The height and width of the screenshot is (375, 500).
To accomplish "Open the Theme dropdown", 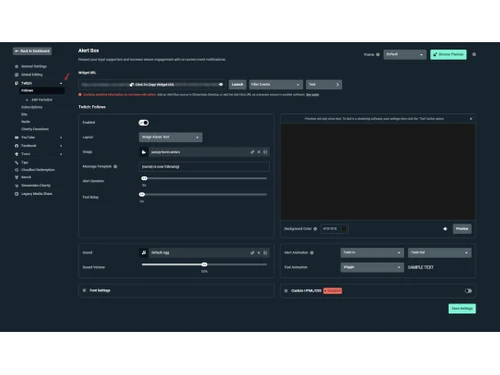I will click(405, 54).
